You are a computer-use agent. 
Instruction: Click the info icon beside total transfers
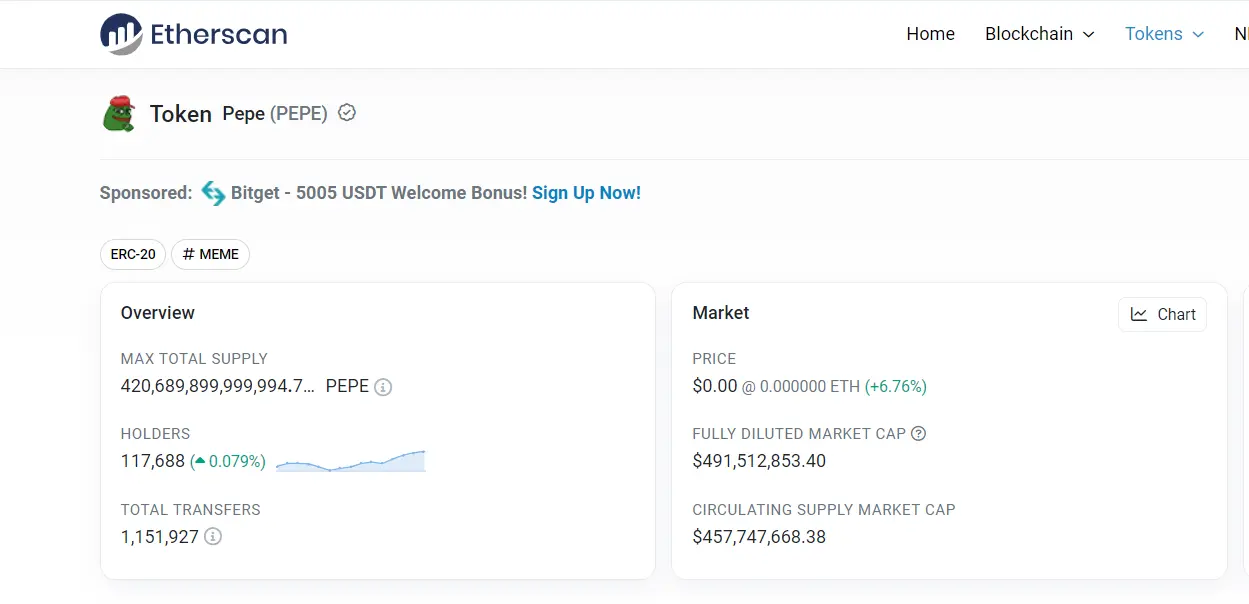213,536
